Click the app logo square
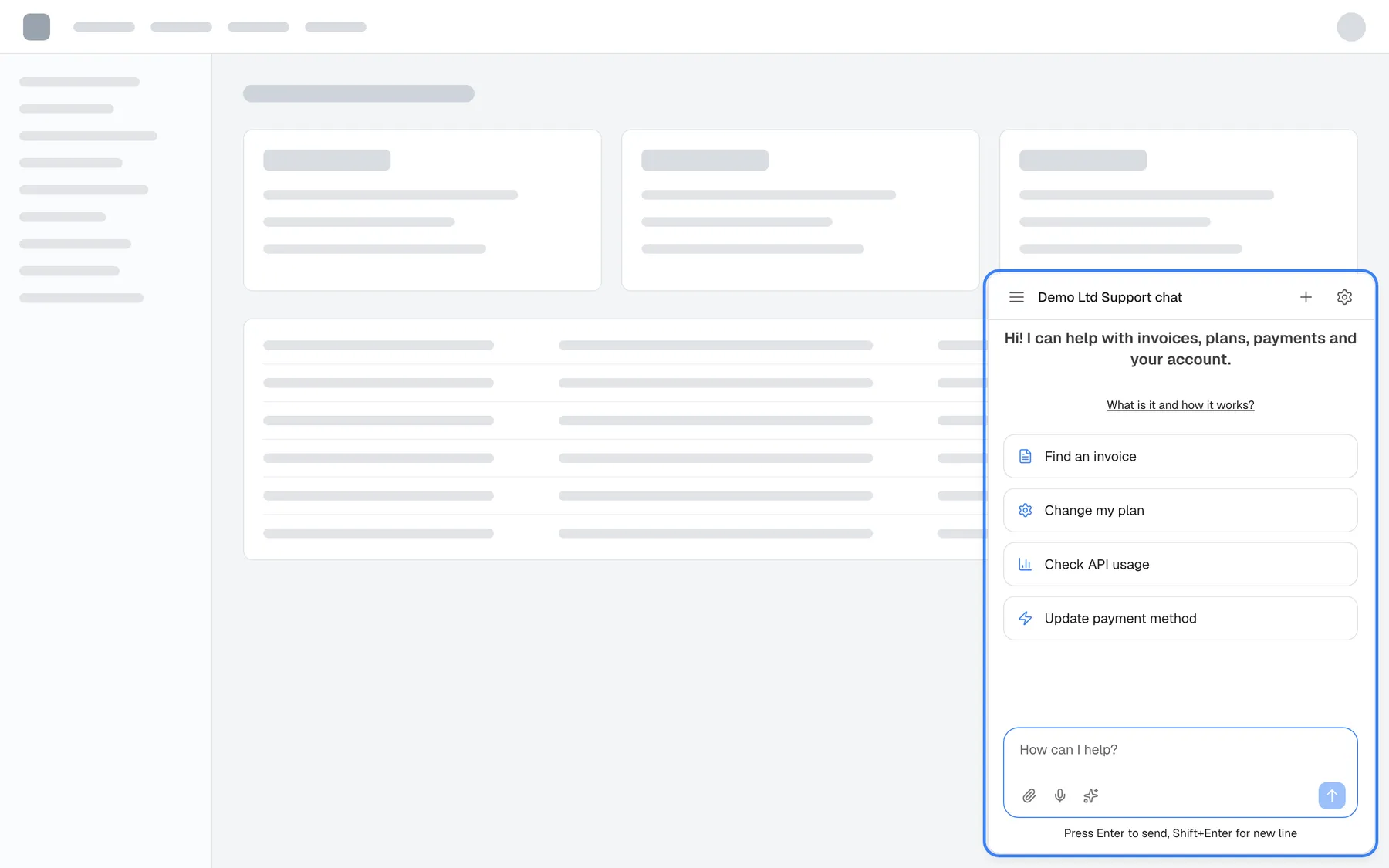 pos(36,27)
